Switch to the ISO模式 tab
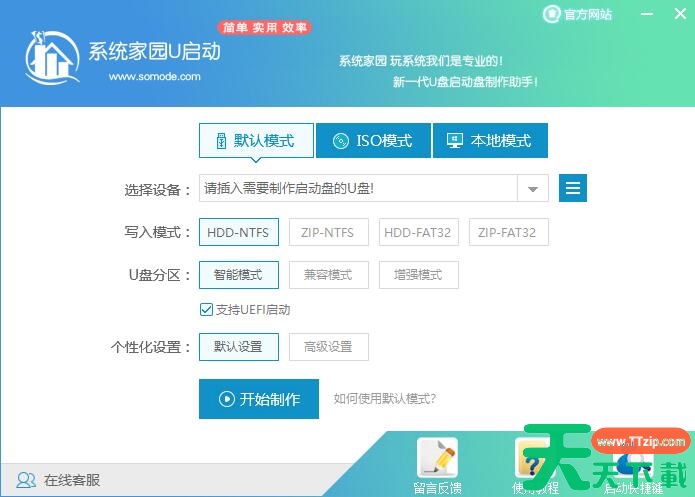This screenshot has width=695, height=497. [372, 141]
